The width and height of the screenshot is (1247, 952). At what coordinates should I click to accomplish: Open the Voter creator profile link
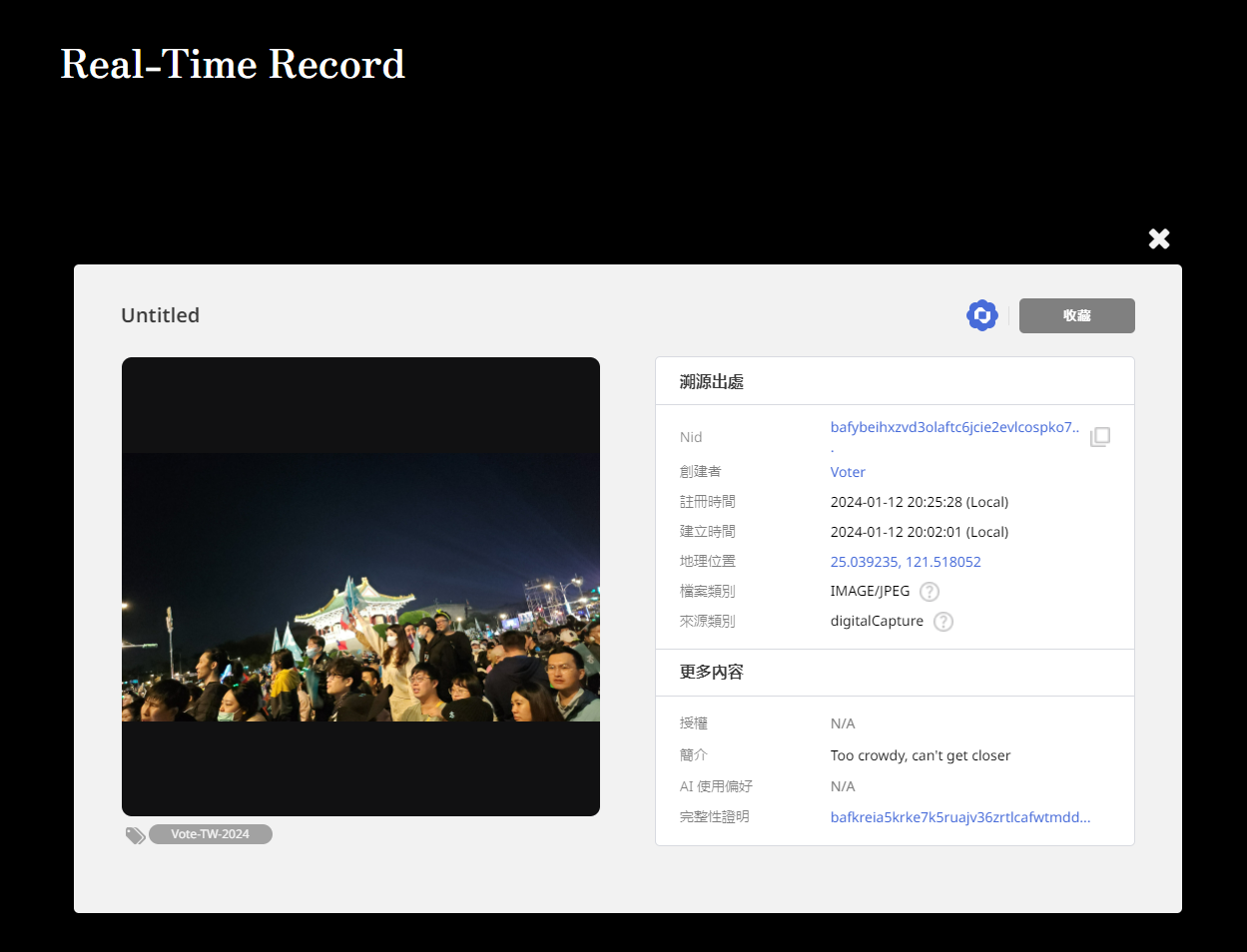848,472
